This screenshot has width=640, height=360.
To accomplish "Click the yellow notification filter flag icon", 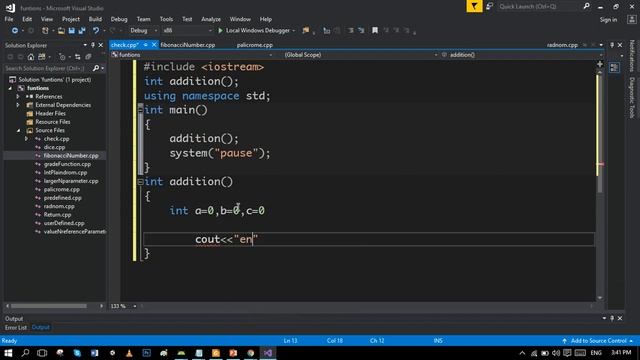I will click(474, 7).
